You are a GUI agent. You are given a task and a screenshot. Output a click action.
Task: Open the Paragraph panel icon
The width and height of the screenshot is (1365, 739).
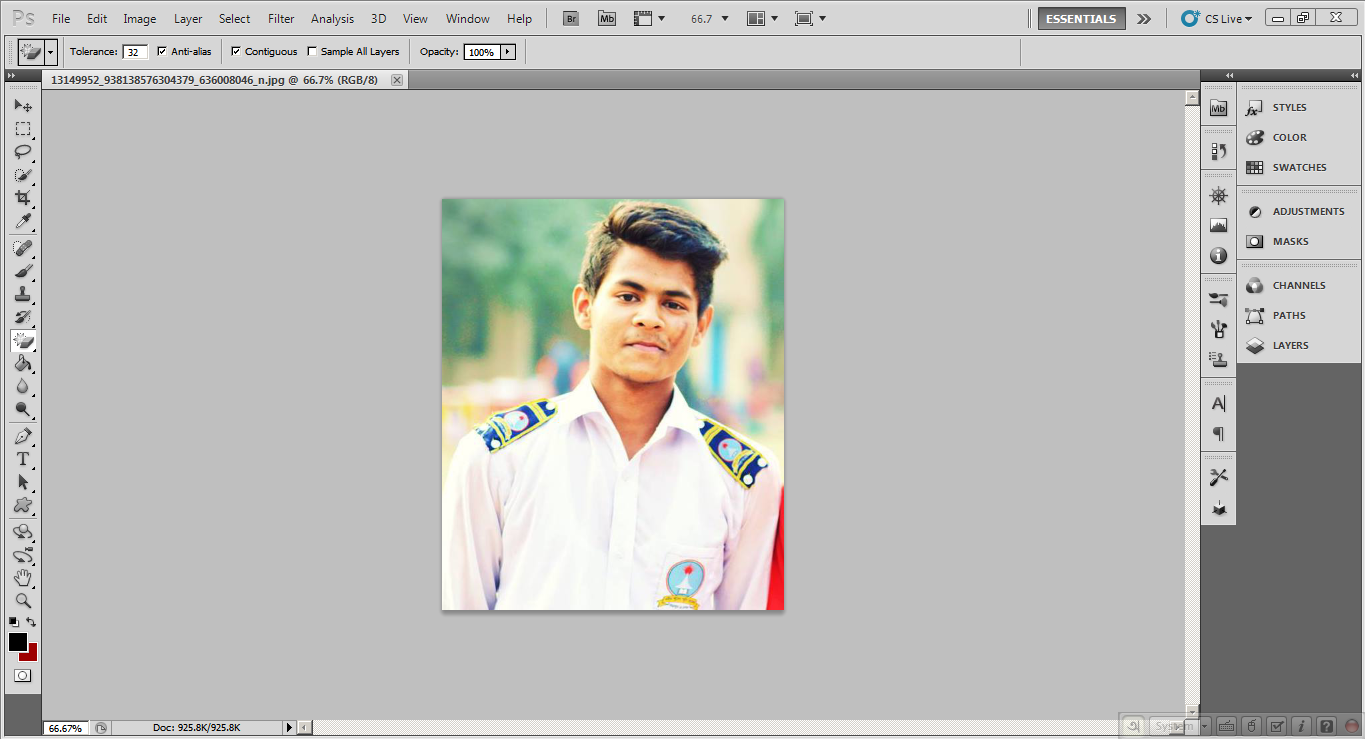click(x=1218, y=434)
